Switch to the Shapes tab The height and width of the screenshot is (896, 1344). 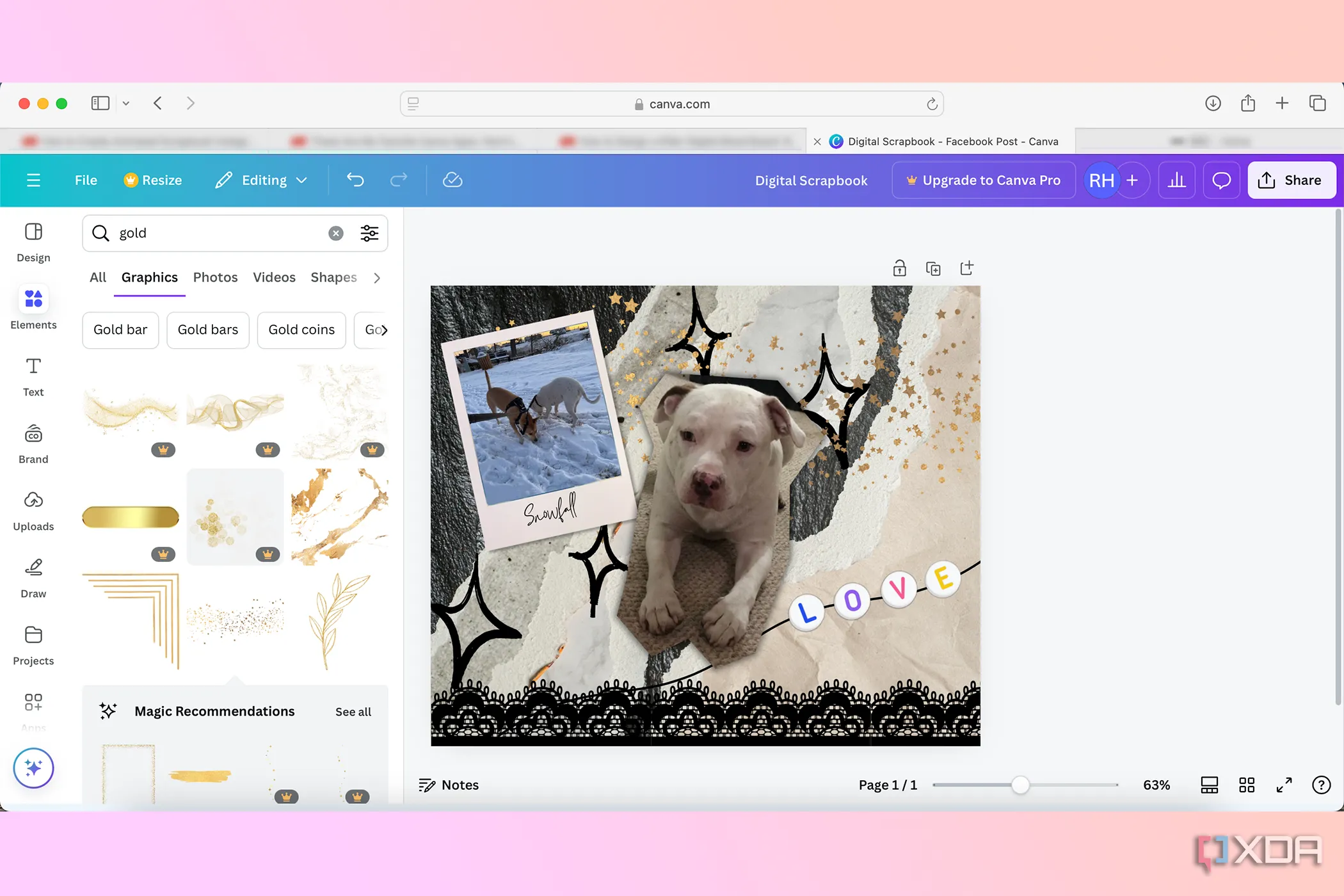pos(333,278)
